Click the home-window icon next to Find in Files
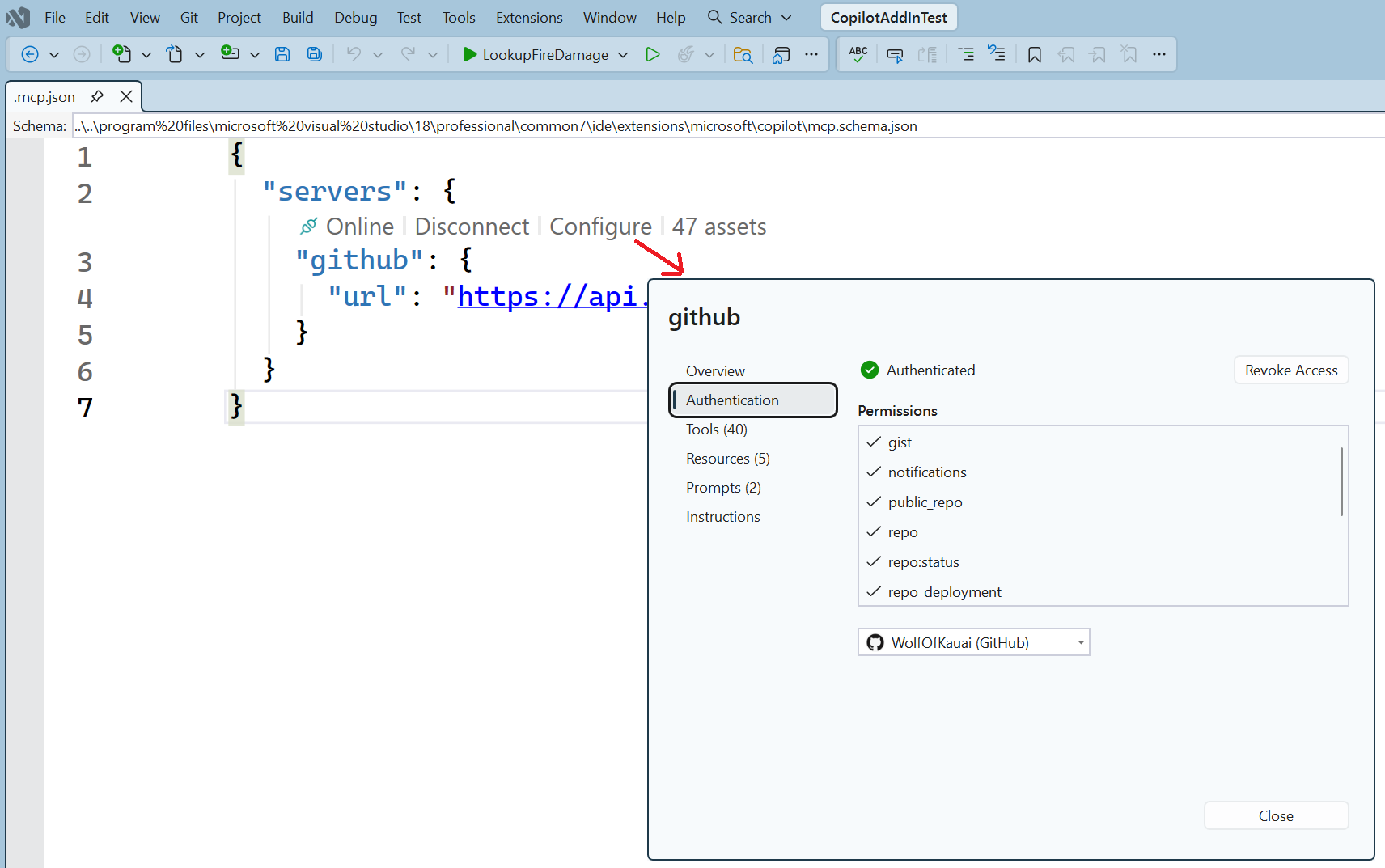This screenshot has width=1385, height=868. (781, 54)
